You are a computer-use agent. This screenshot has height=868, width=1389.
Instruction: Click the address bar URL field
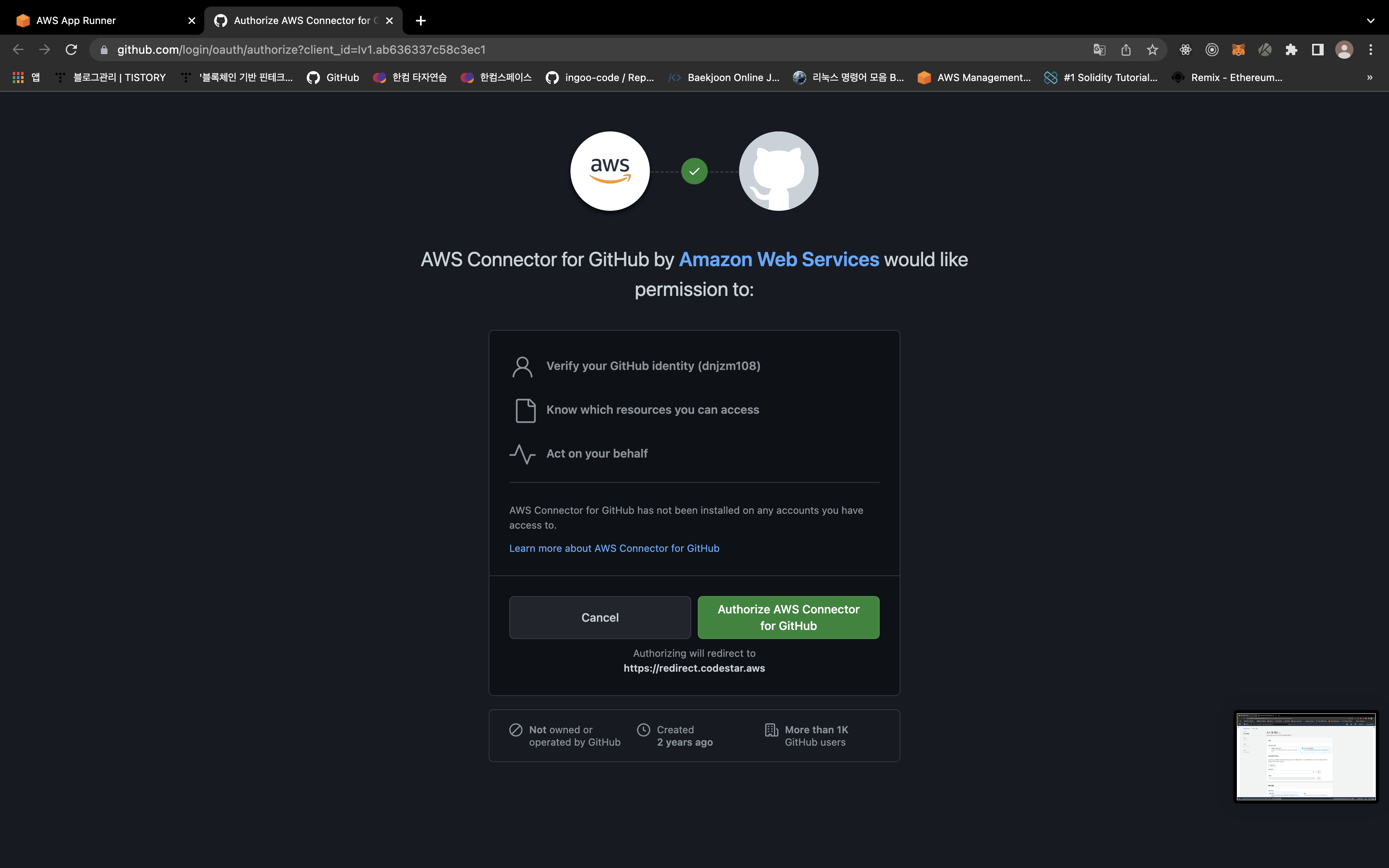574,50
